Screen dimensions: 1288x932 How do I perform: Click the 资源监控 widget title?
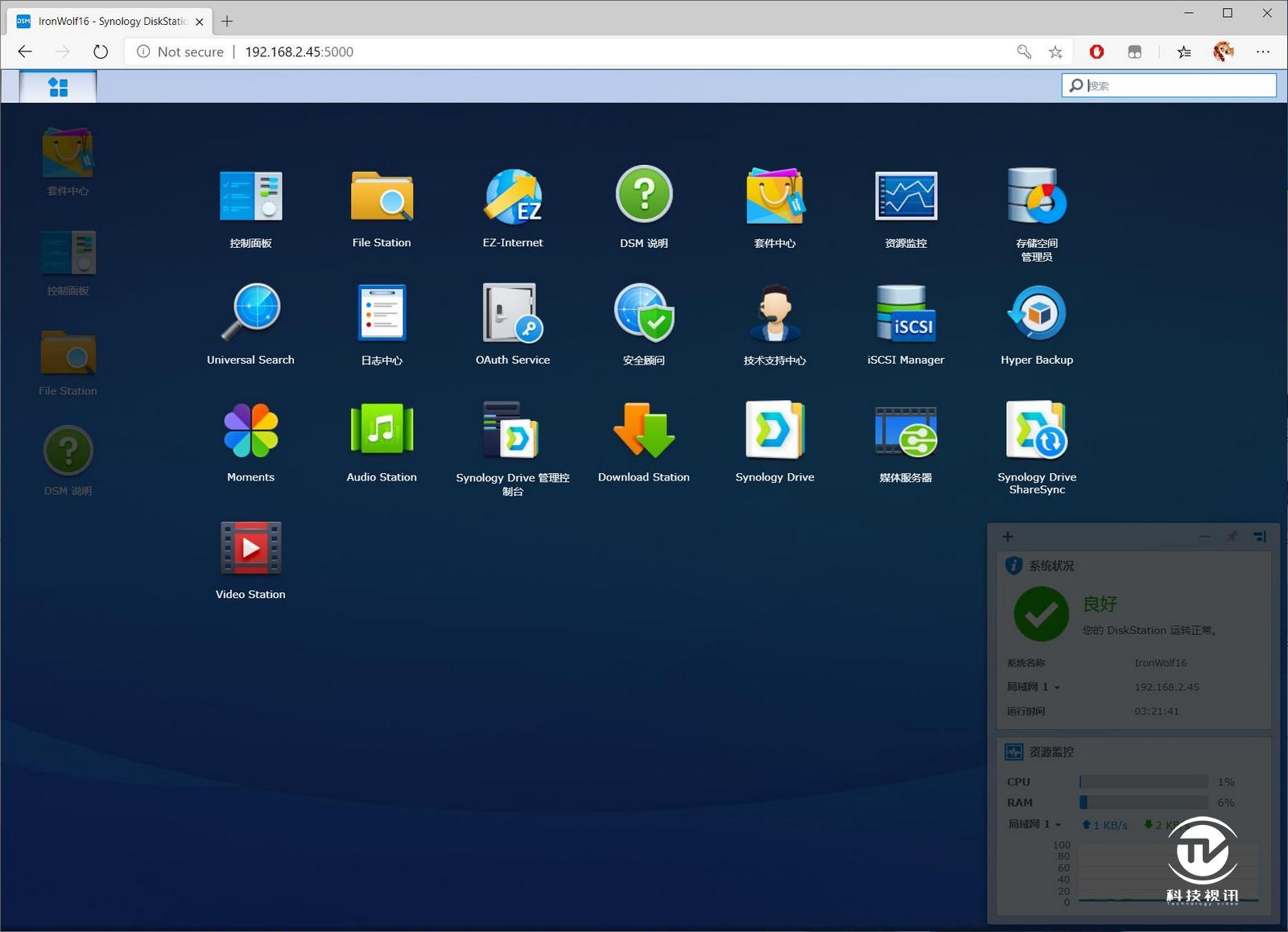tap(1051, 752)
